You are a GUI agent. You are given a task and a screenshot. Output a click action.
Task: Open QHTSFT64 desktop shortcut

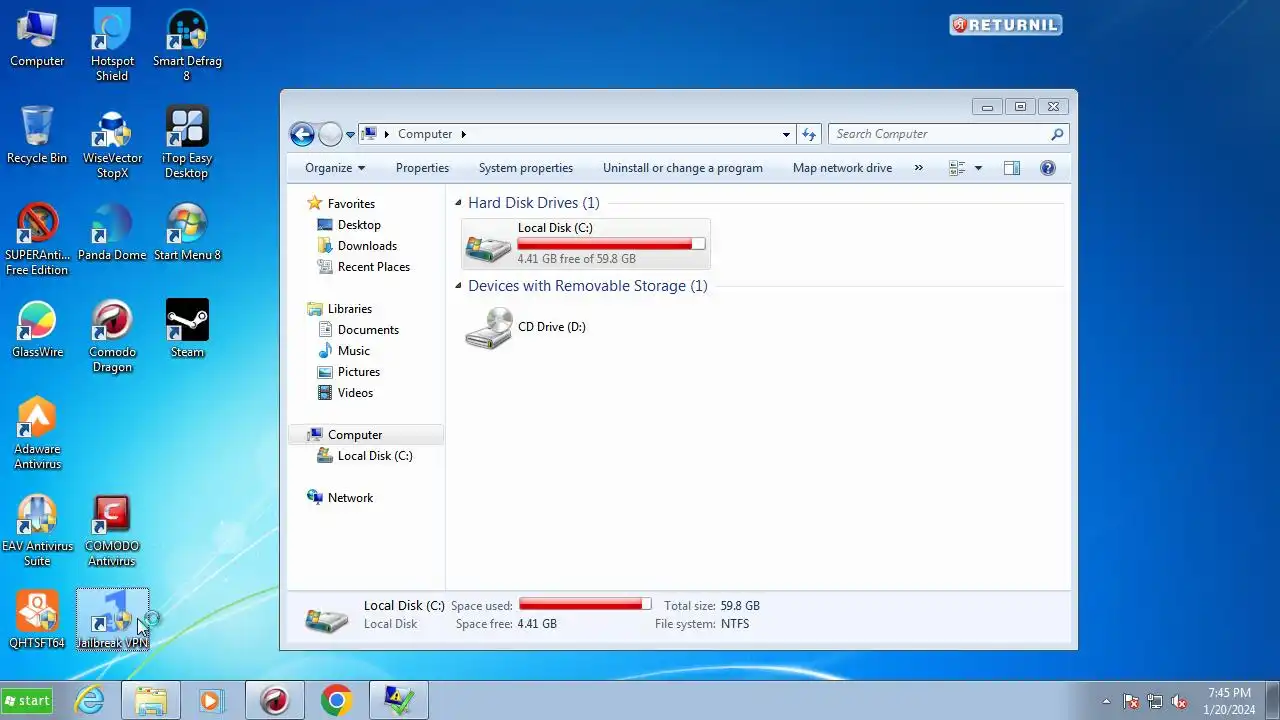click(x=37, y=620)
